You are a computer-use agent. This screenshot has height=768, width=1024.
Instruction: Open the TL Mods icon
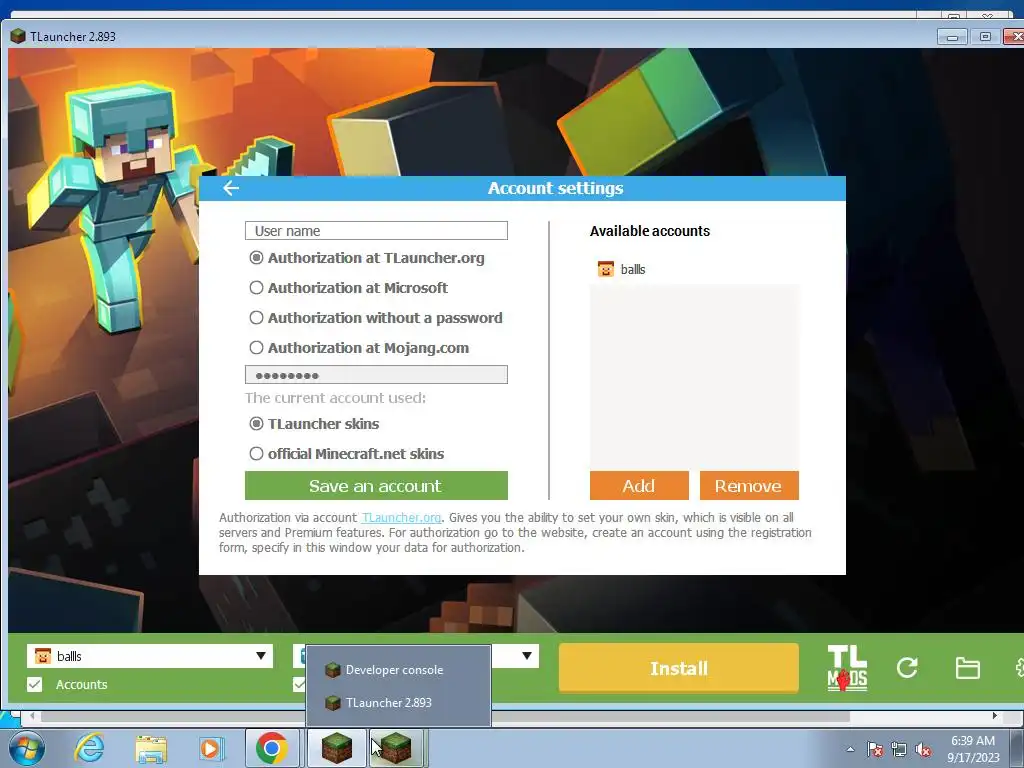(847, 667)
